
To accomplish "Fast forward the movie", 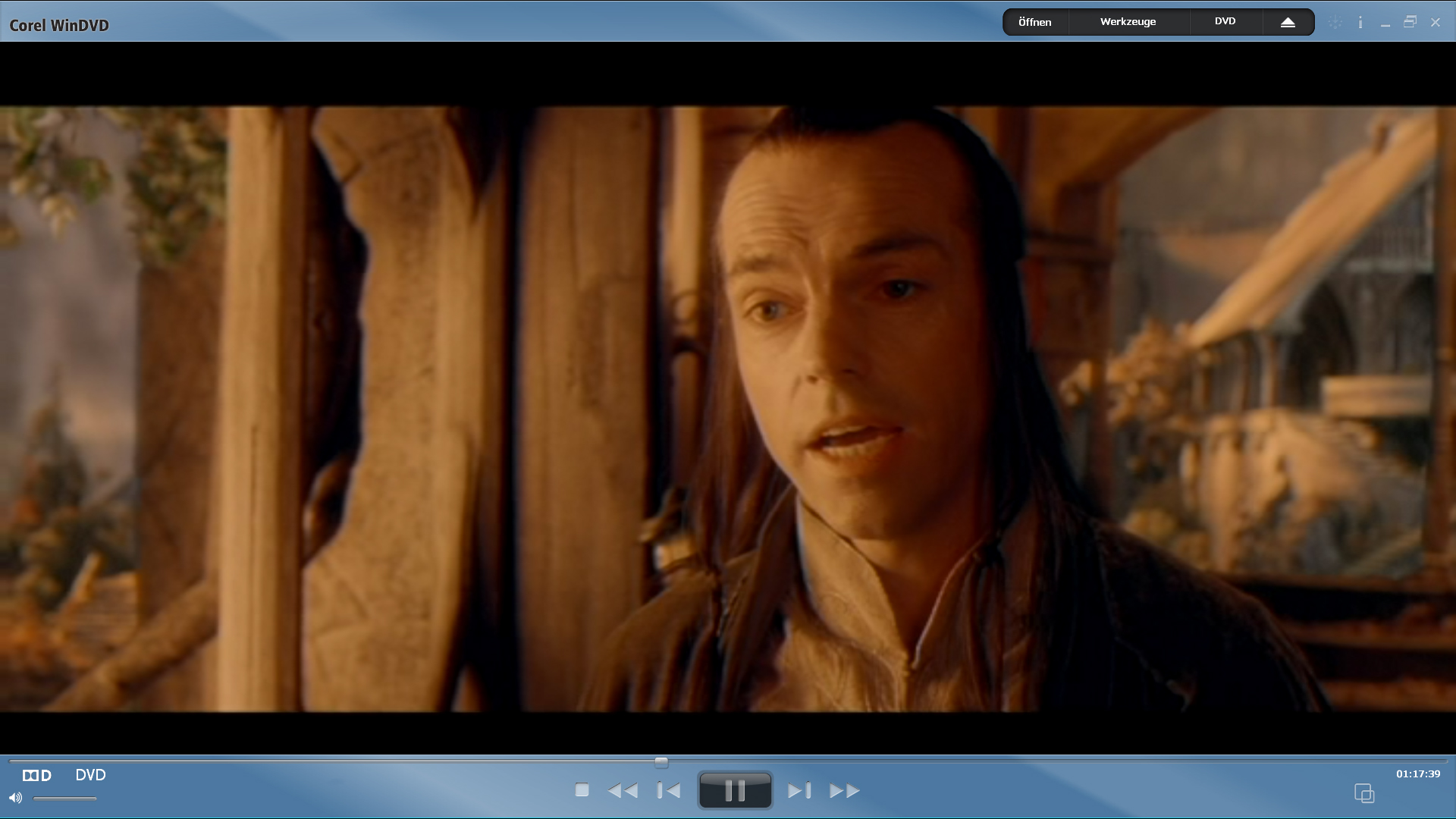I will pyautogui.click(x=845, y=791).
